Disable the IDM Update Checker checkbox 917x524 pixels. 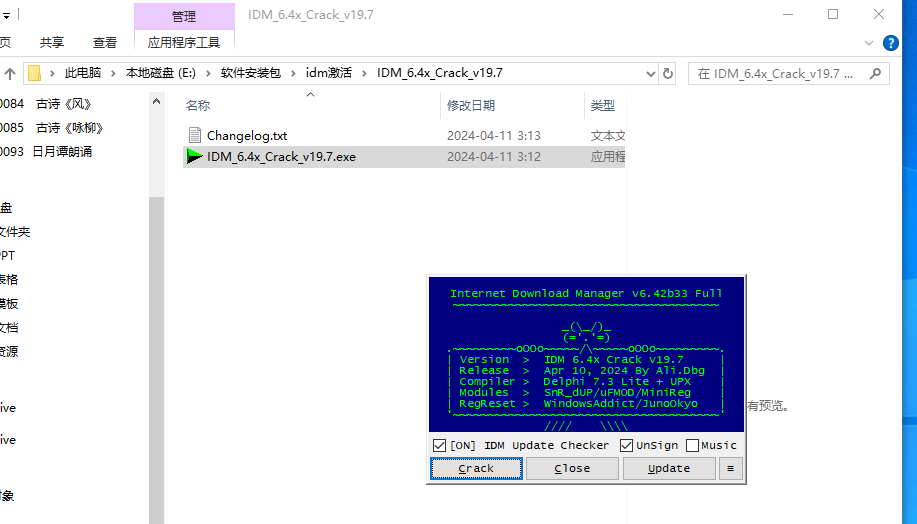(x=439, y=445)
